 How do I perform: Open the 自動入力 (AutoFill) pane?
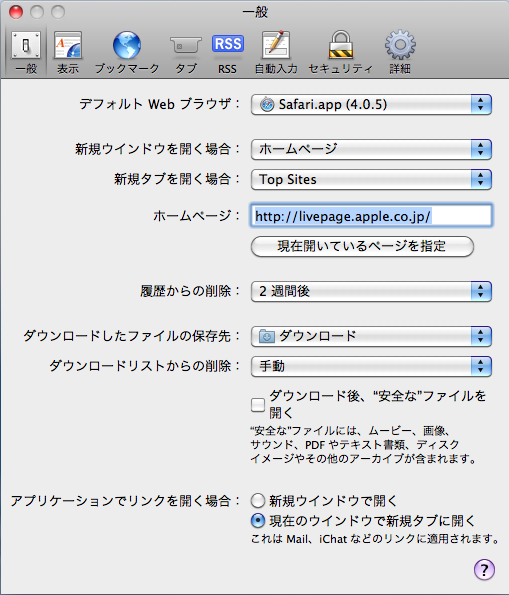[x=276, y=52]
